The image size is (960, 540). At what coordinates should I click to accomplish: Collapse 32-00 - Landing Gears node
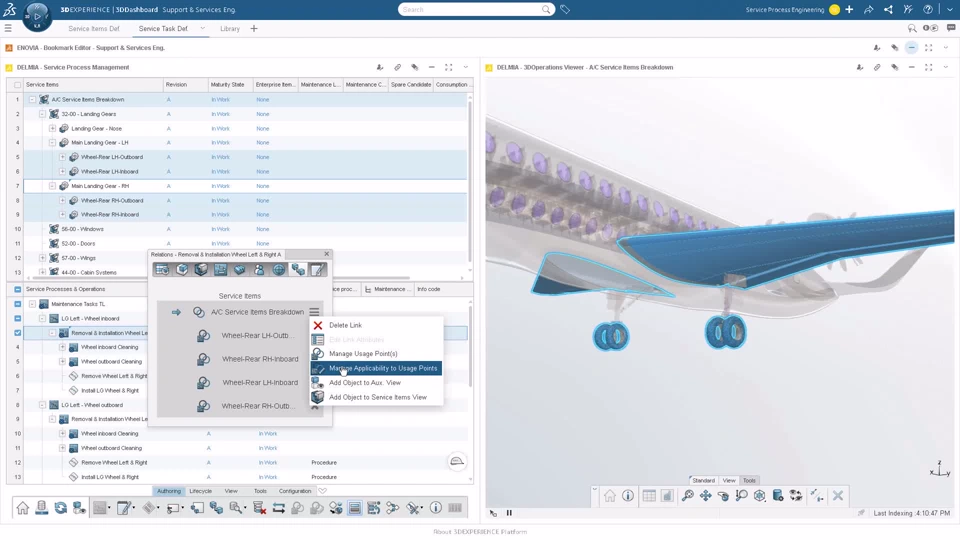[42, 114]
